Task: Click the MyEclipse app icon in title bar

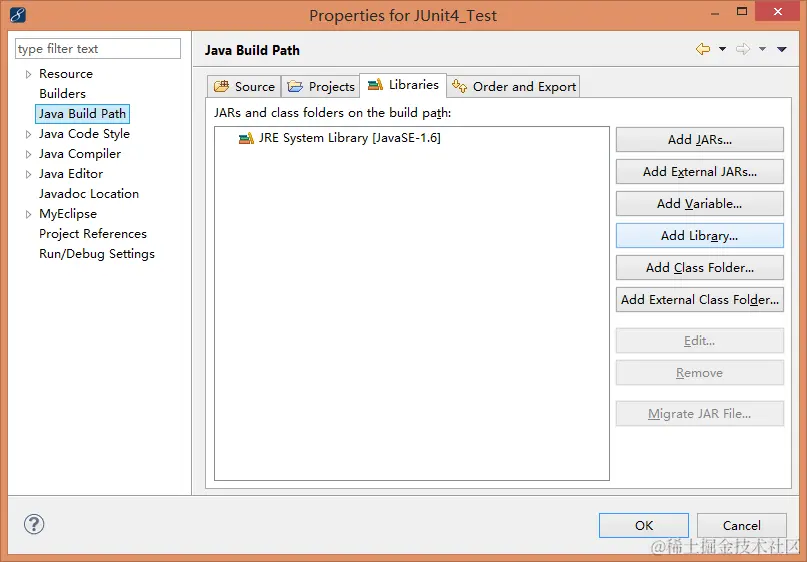Action: (x=17, y=15)
